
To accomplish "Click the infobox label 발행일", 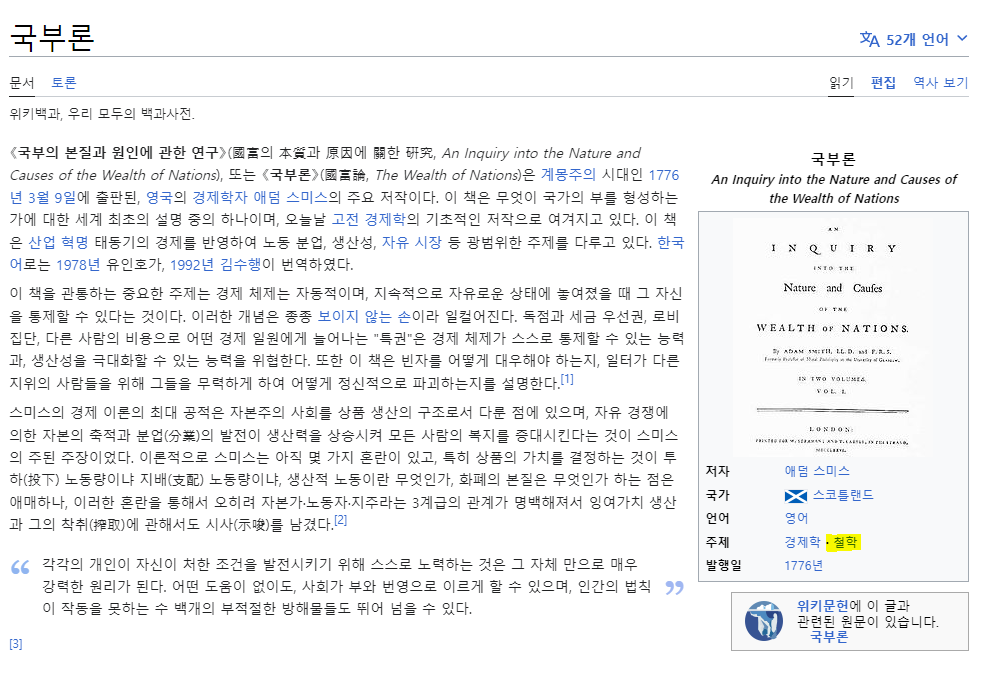I will pos(724,565).
